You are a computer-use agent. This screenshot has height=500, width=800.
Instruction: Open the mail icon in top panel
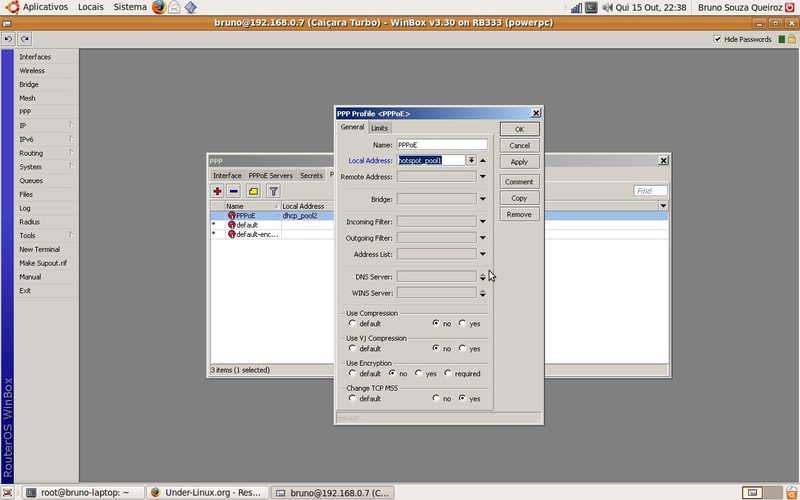click(174, 7)
